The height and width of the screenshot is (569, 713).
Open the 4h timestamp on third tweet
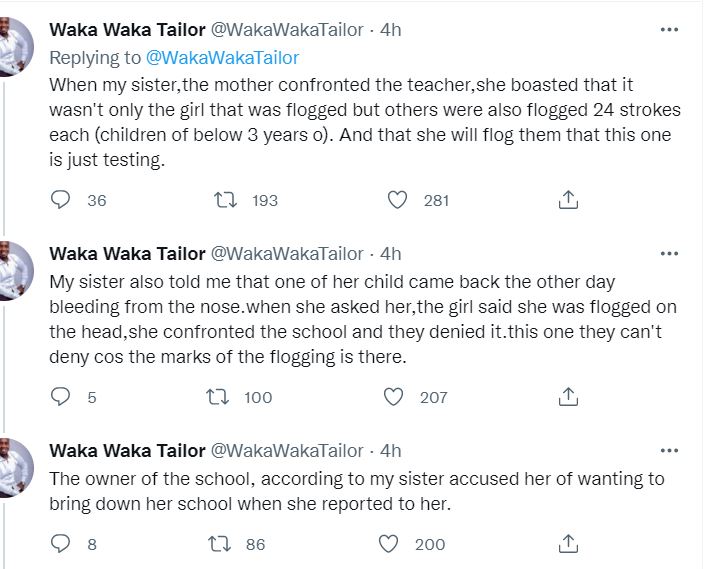391,451
